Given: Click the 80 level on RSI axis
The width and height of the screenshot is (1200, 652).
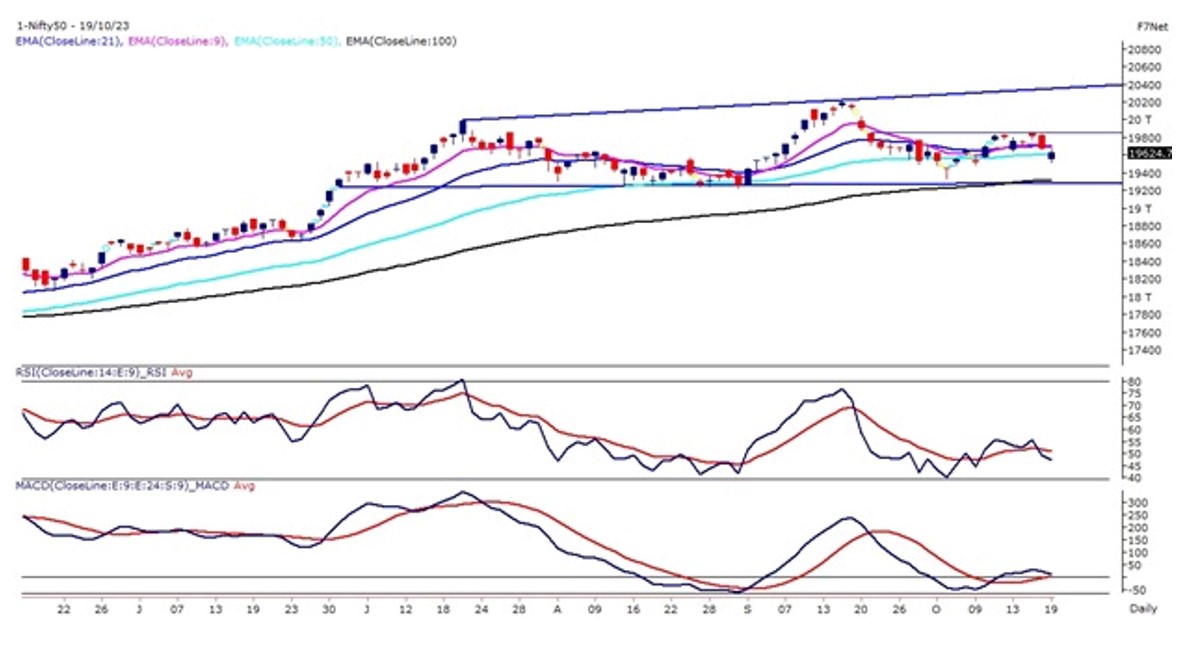Looking at the screenshot, I should tap(1136, 382).
